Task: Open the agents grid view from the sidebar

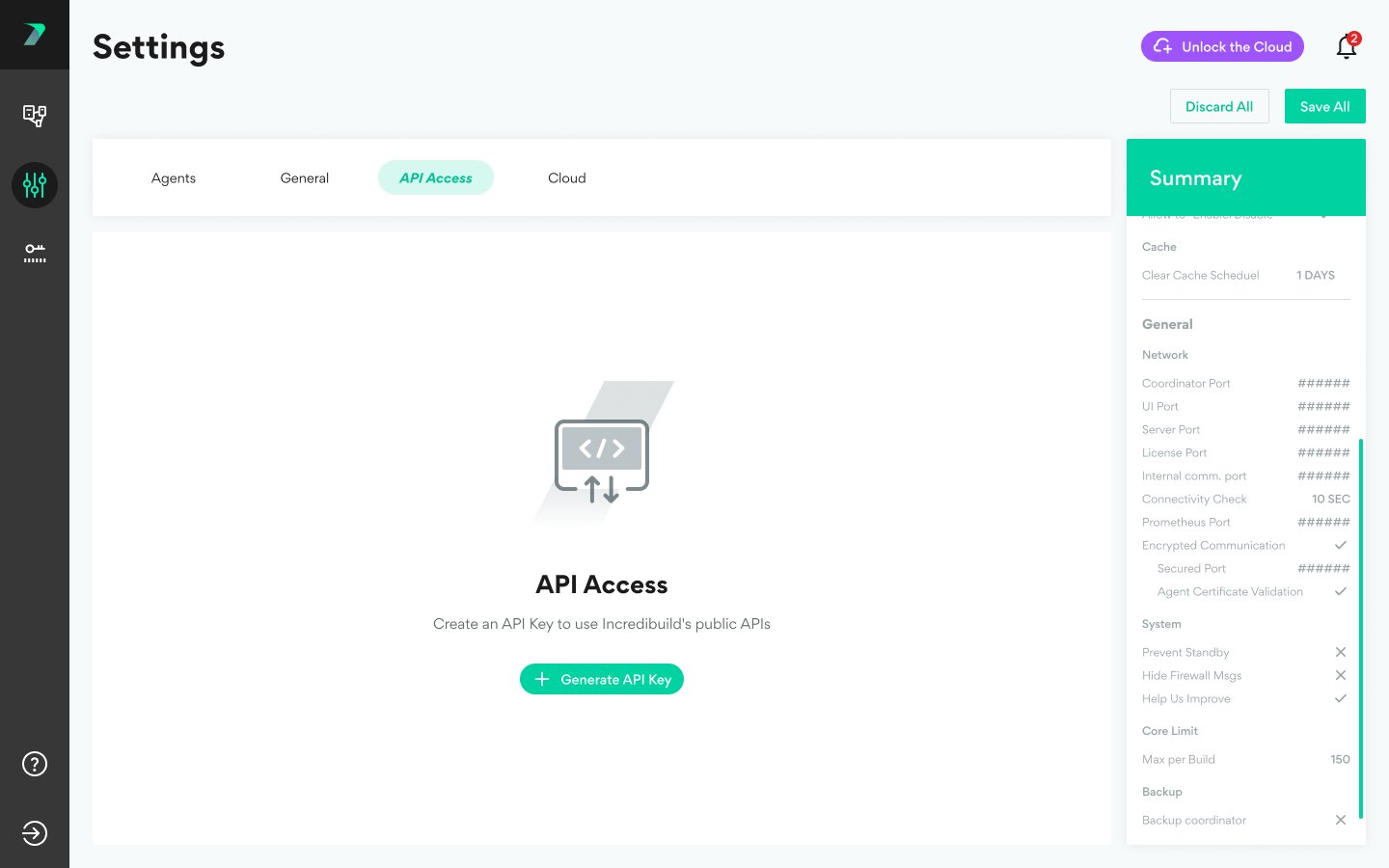Action: tap(35, 116)
